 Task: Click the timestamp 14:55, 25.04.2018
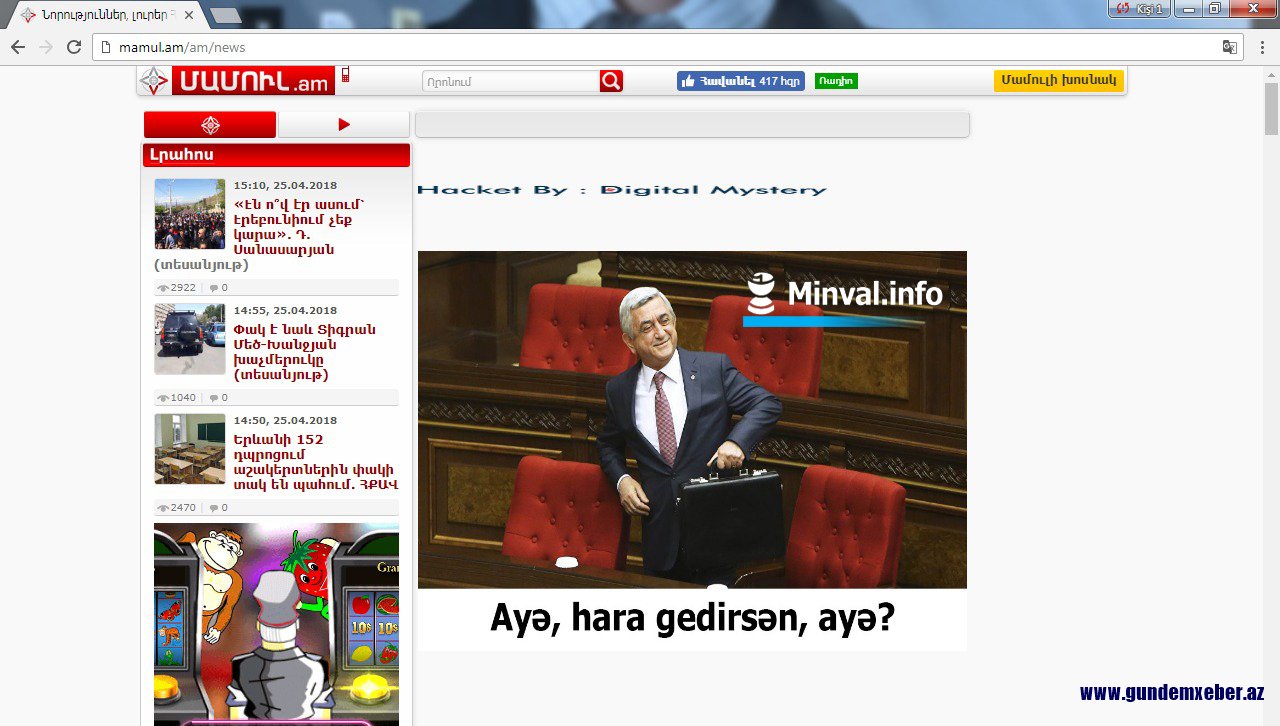point(285,310)
